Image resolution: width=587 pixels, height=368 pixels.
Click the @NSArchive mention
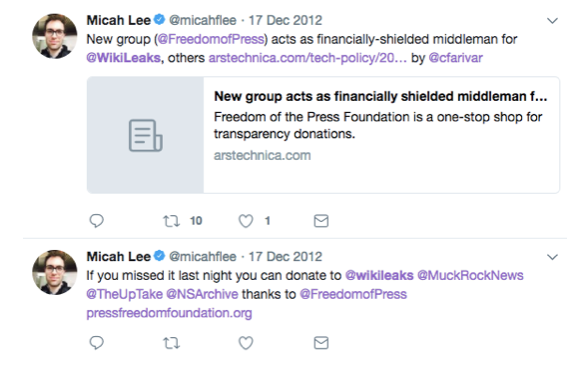coord(202,294)
